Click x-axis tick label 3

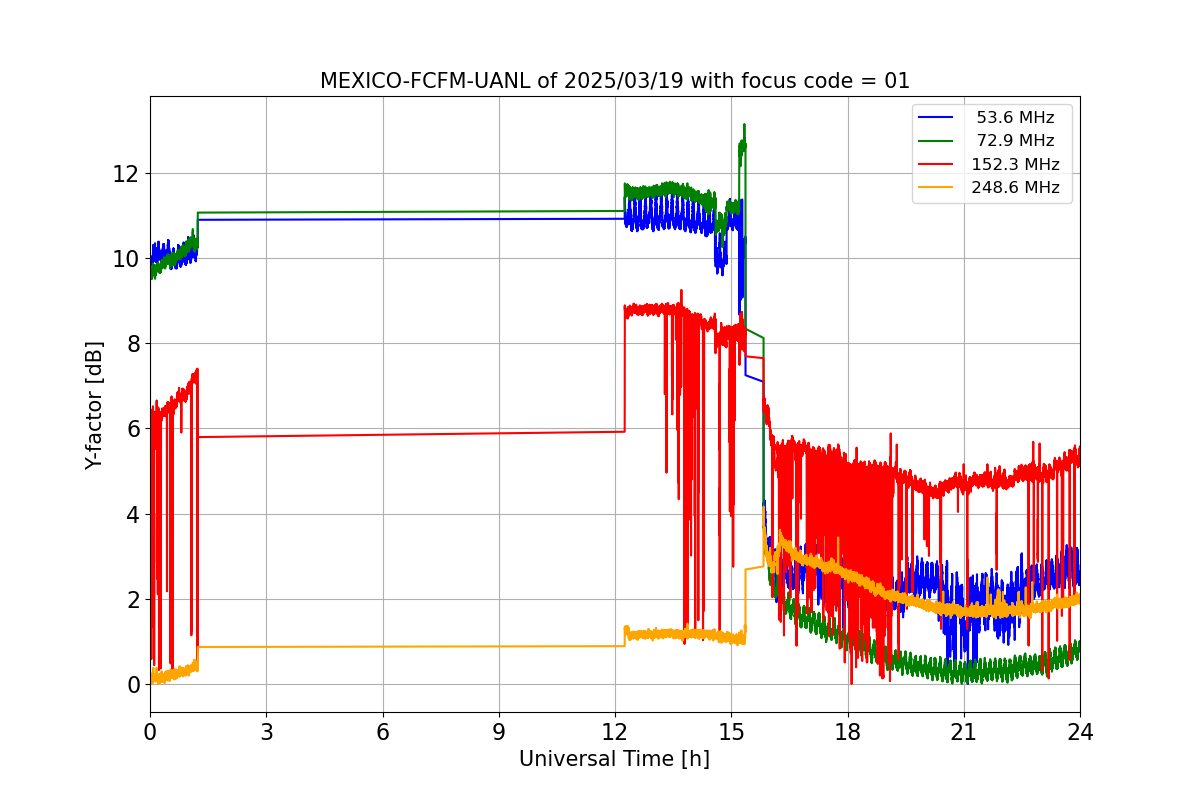click(266, 732)
